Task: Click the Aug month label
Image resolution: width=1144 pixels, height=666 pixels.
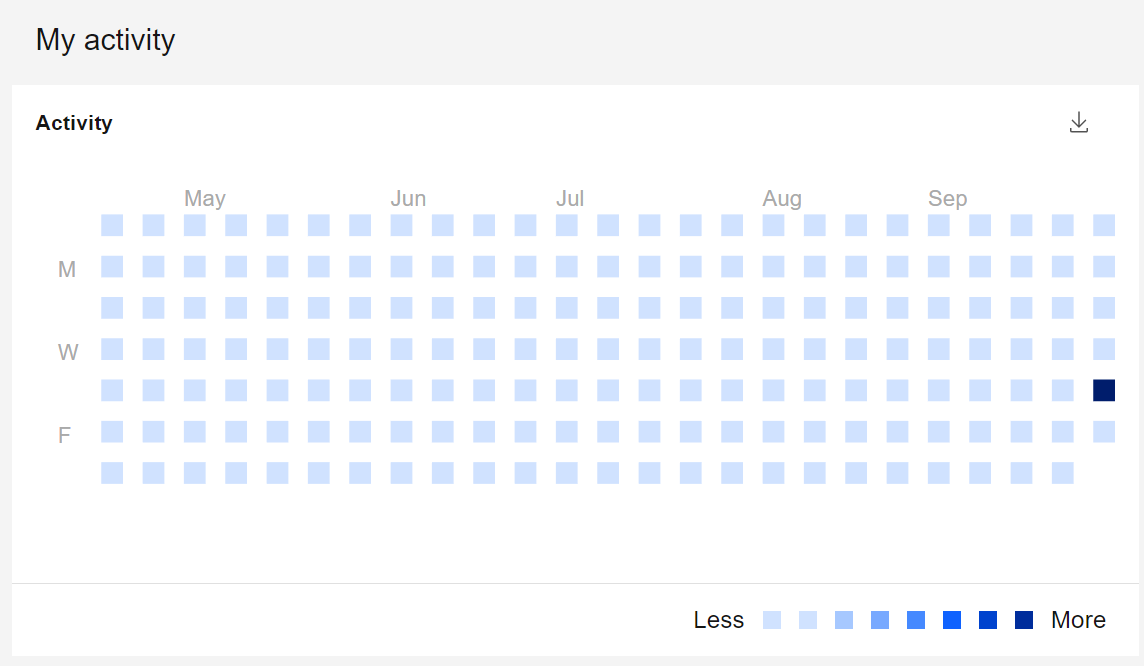Action: click(782, 198)
